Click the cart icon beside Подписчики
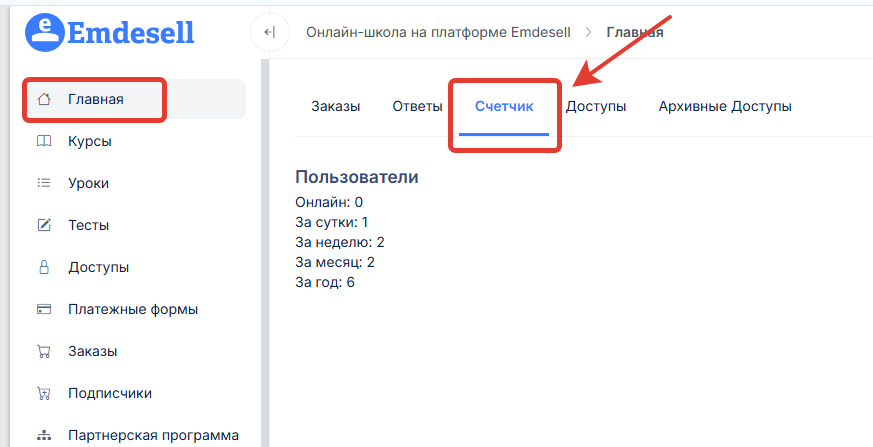 tap(44, 393)
